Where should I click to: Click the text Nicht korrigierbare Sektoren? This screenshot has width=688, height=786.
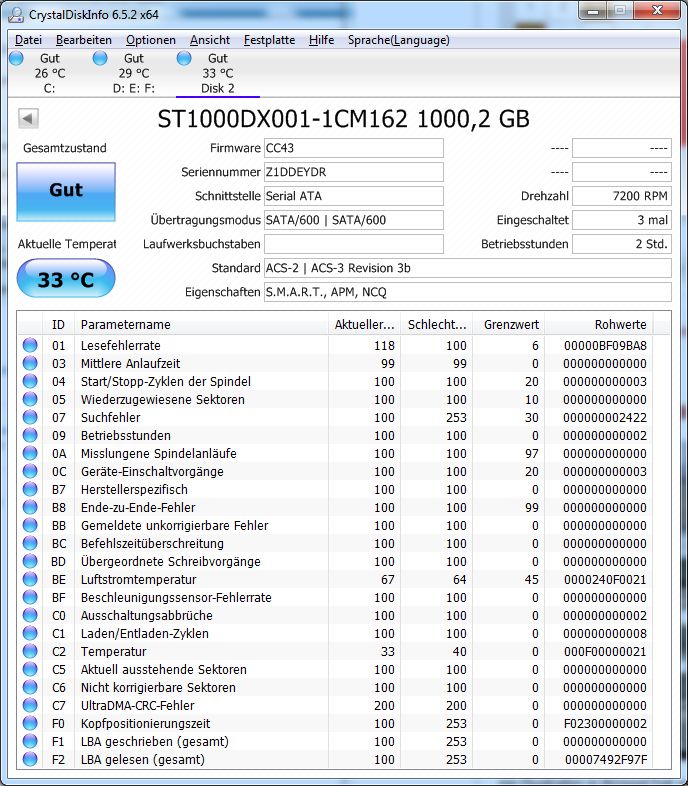point(158,688)
